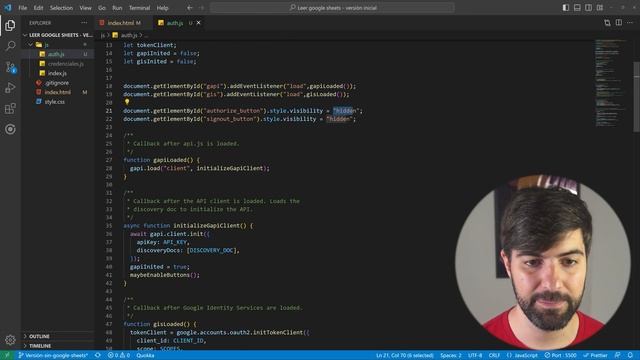The height and width of the screenshot is (360, 640).
Task: Open the Extensions view
Action: (x=10, y=109)
